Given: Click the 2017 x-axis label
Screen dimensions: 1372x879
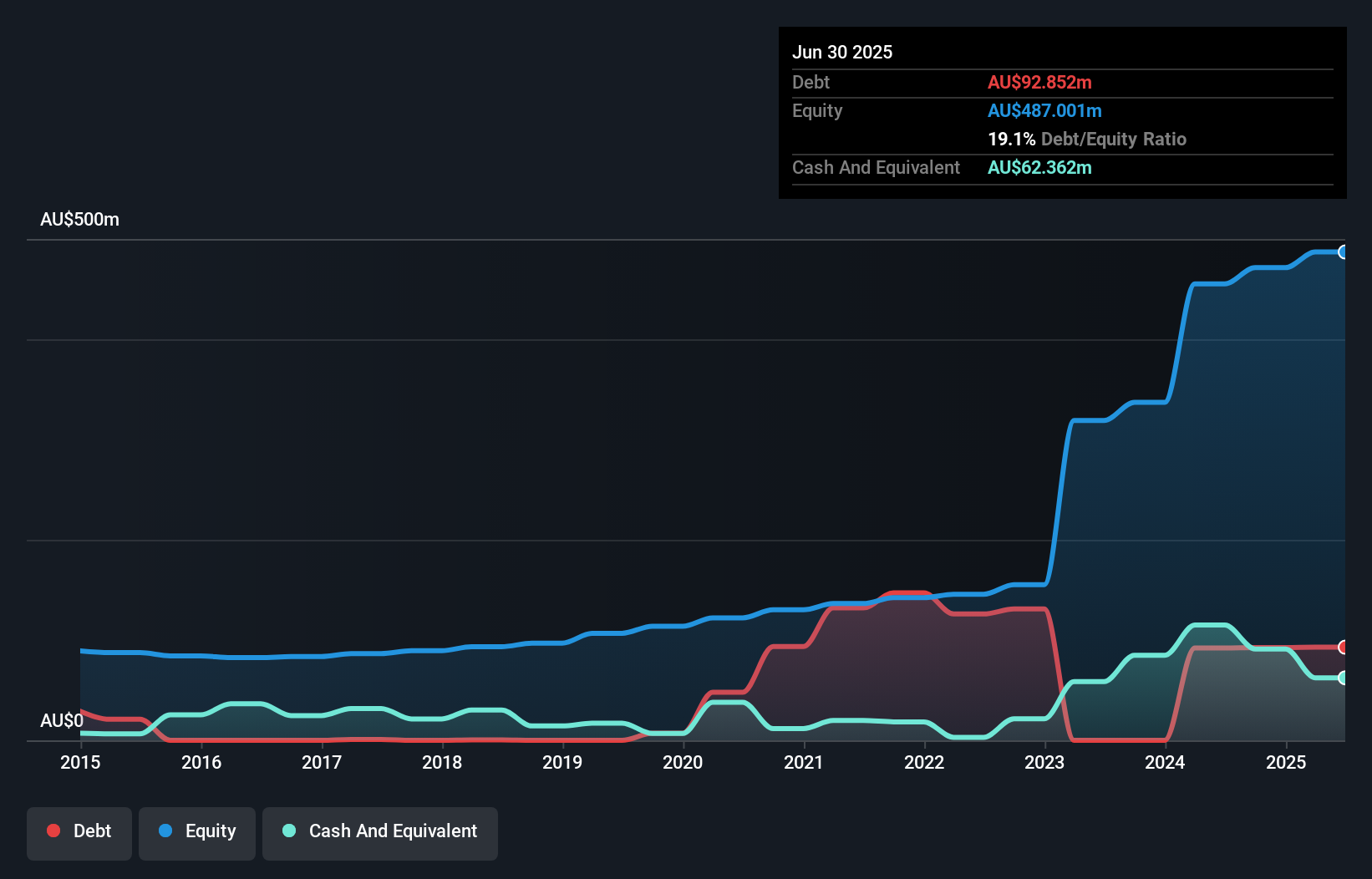Looking at the screenshot, I should pyautogui.click(x=322, y=762).
